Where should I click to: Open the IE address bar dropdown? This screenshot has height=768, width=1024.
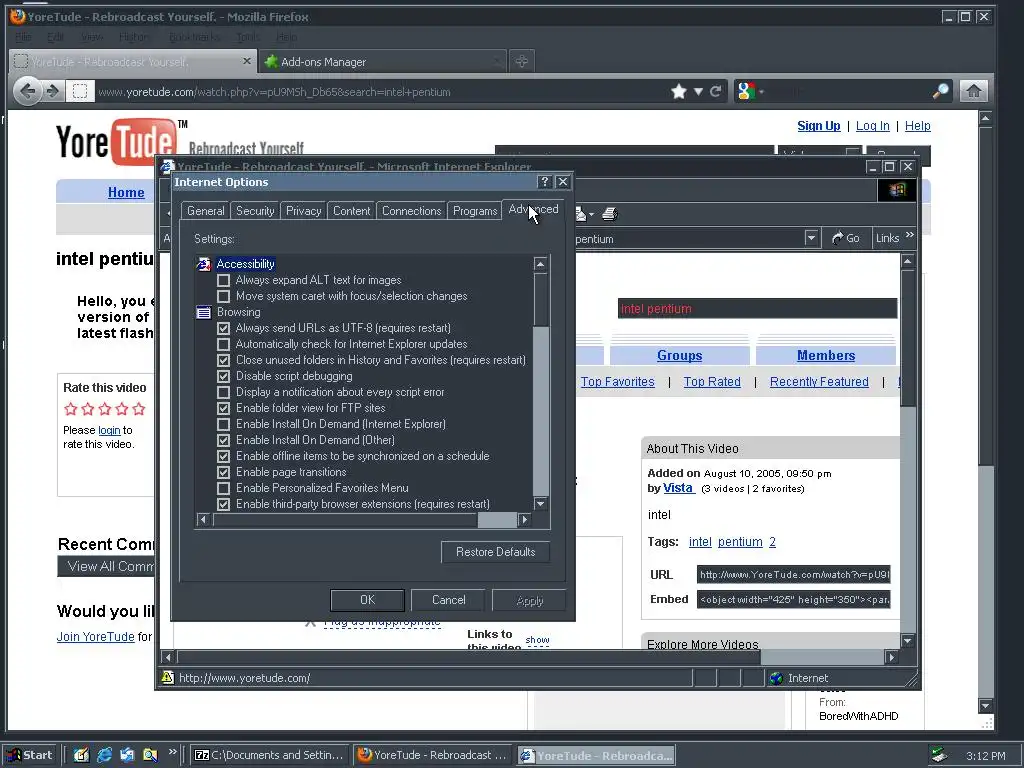tap(811, 238)
